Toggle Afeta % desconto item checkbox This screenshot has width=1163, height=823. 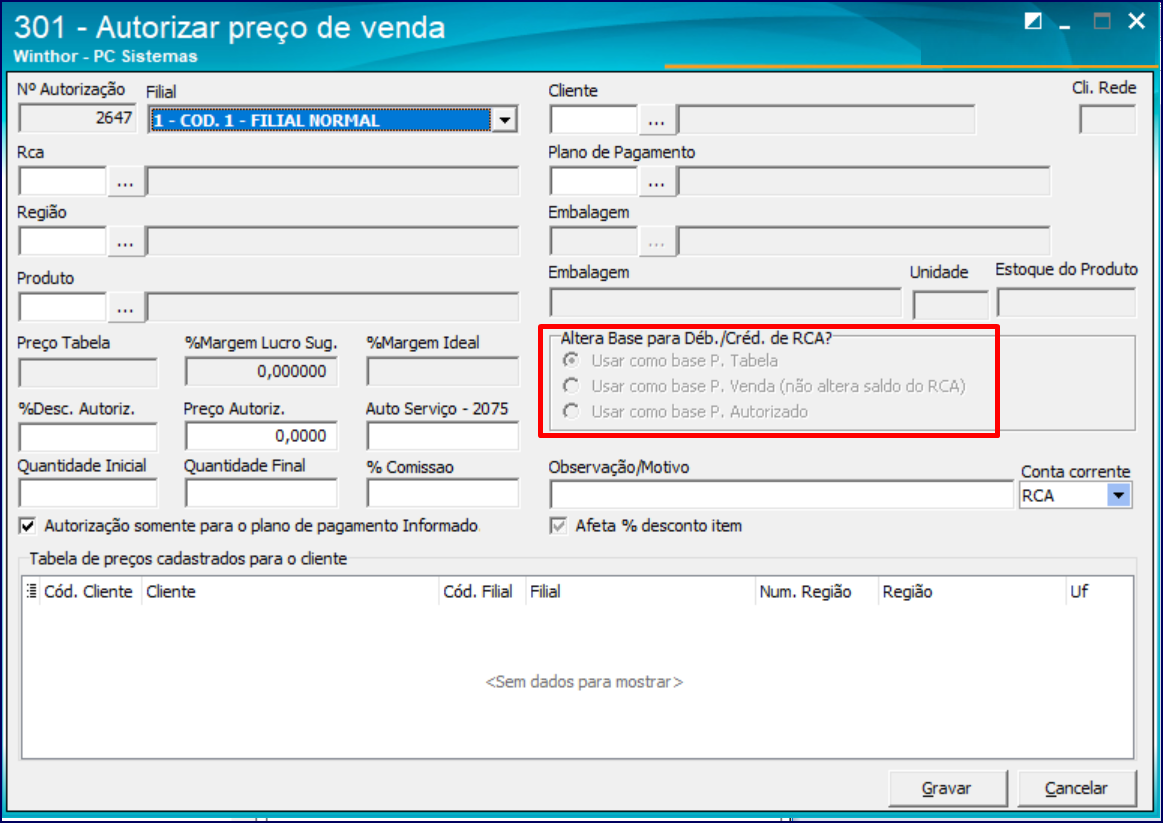tap(558, 526)
